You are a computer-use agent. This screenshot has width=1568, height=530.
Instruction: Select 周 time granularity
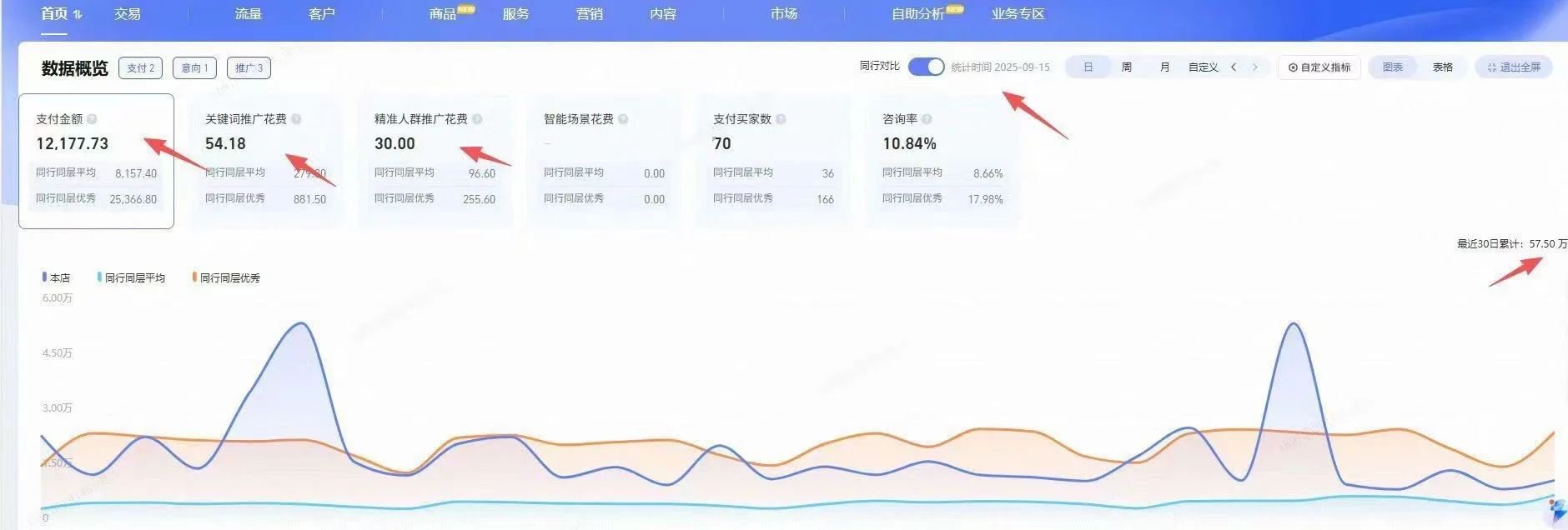point(1126,67)
